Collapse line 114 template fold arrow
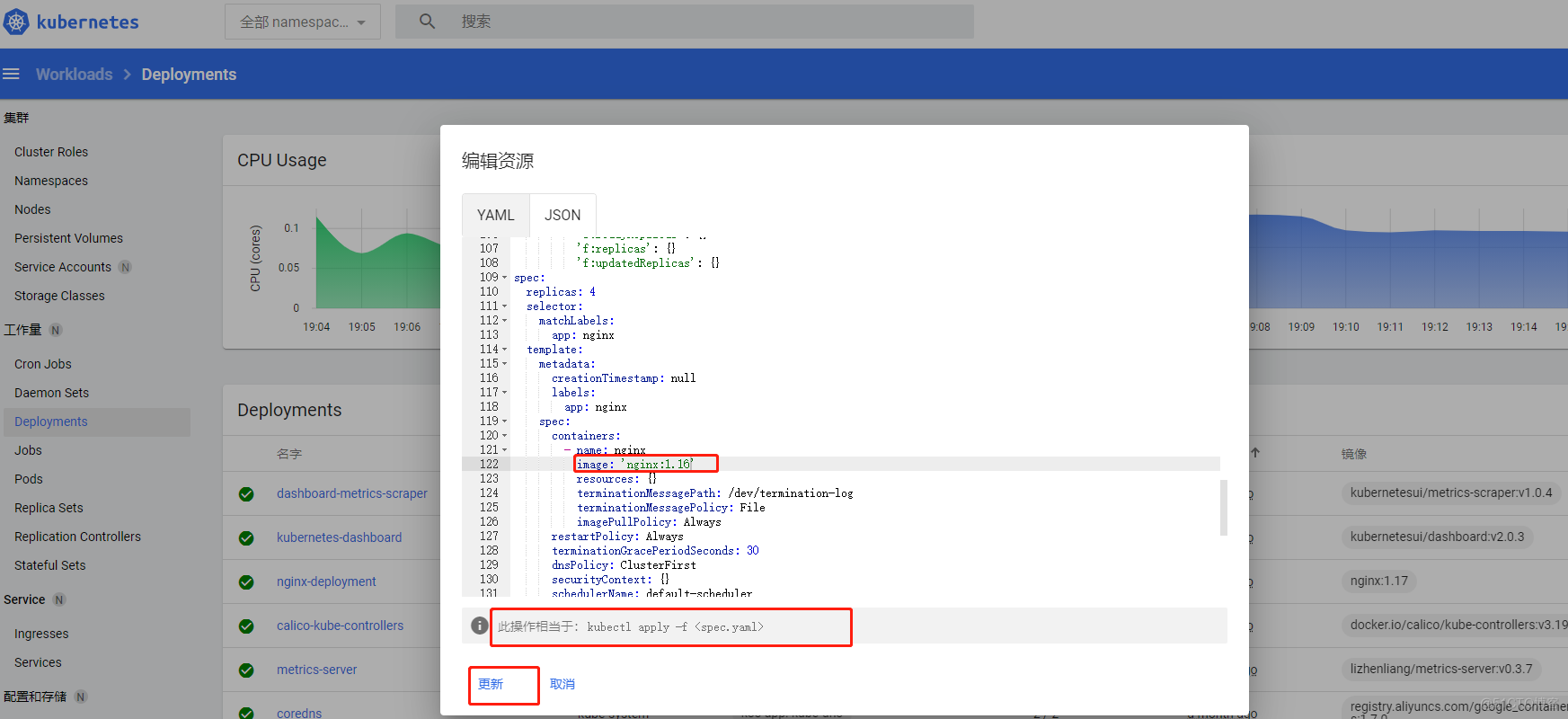 coord(504,350)
